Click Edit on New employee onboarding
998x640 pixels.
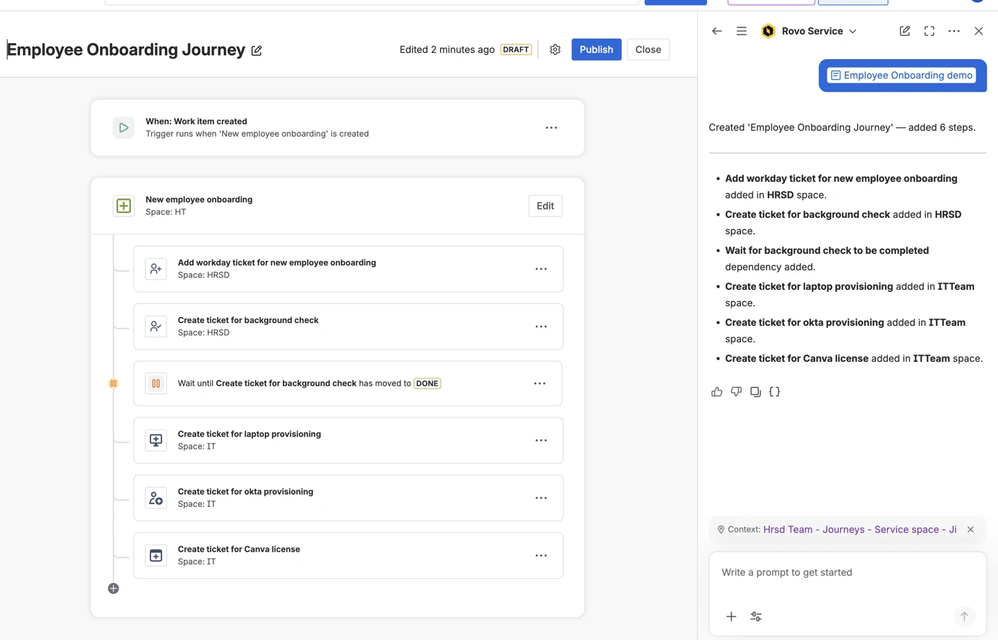coord(545,206)
